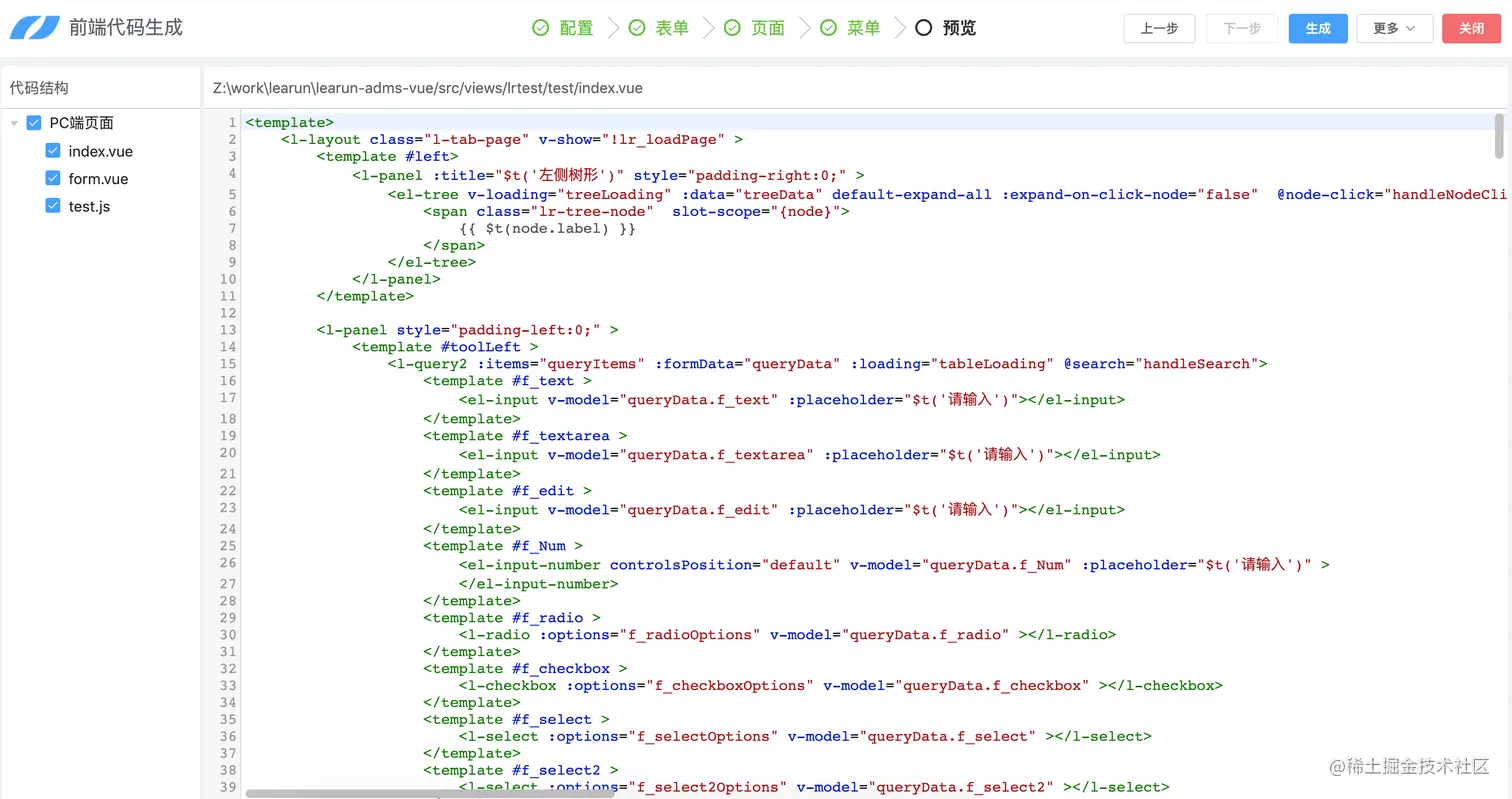Viewport: 1512px width, 799px height.
Task: Click the {{ $t(node.label) }} code line
Action: pos(547,228)
